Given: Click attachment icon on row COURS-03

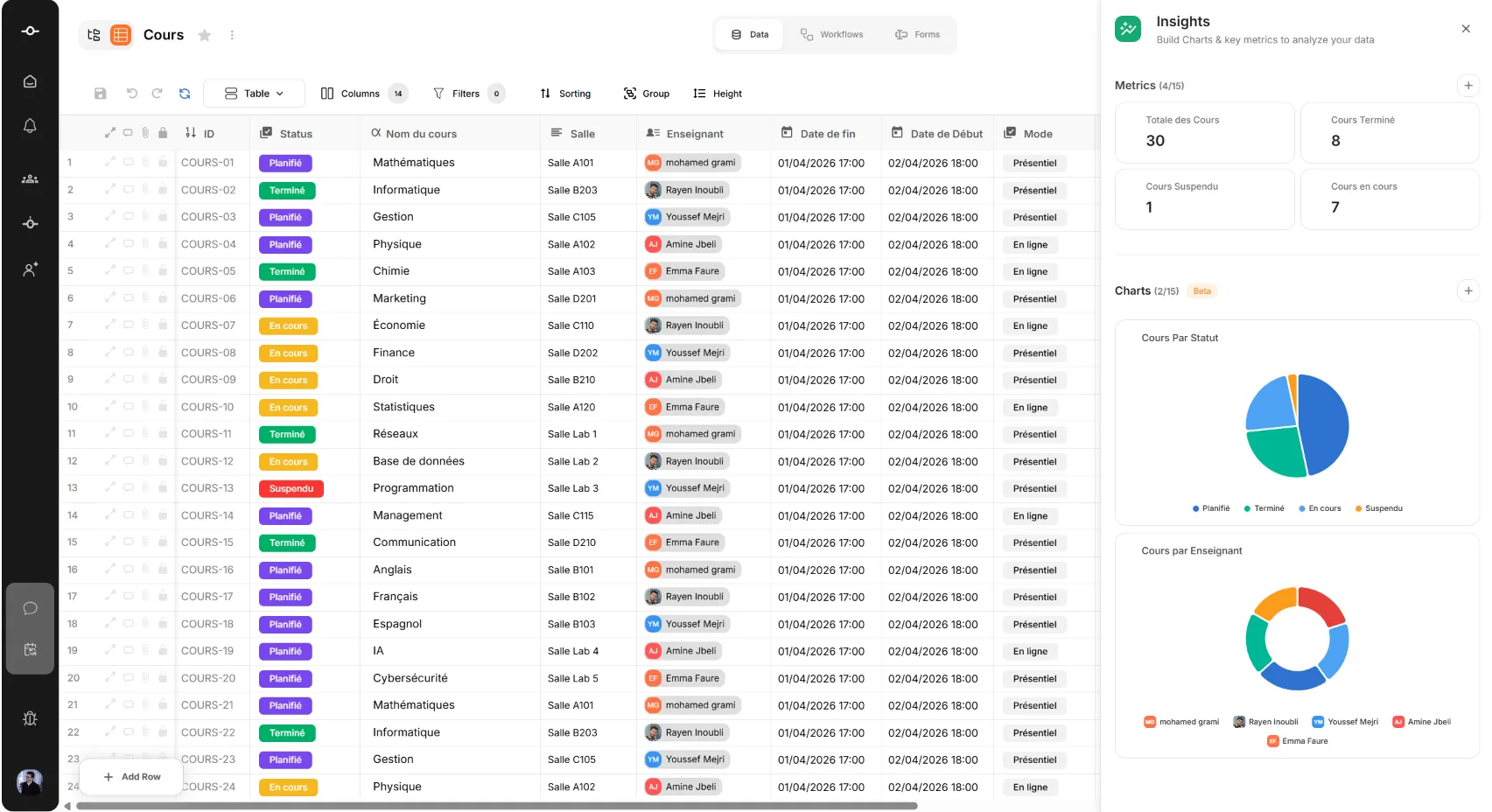Looking at the screenshot, I should click(145, 216).
